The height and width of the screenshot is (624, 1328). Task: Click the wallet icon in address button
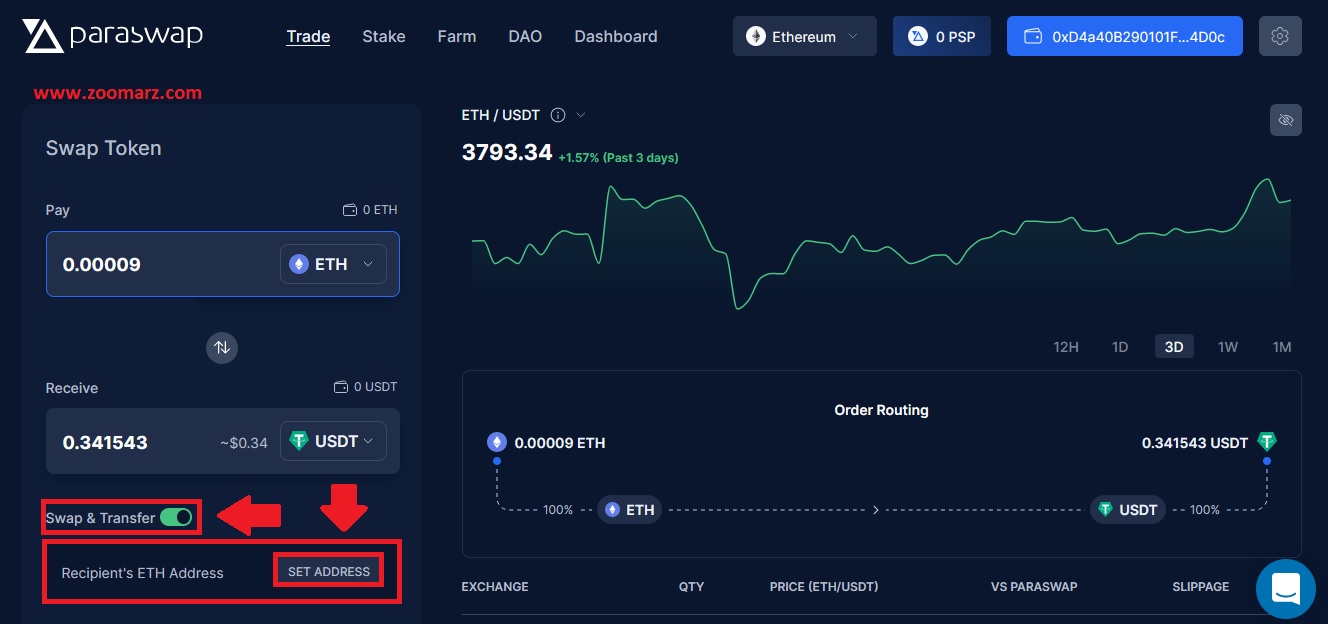[1034, 36]
